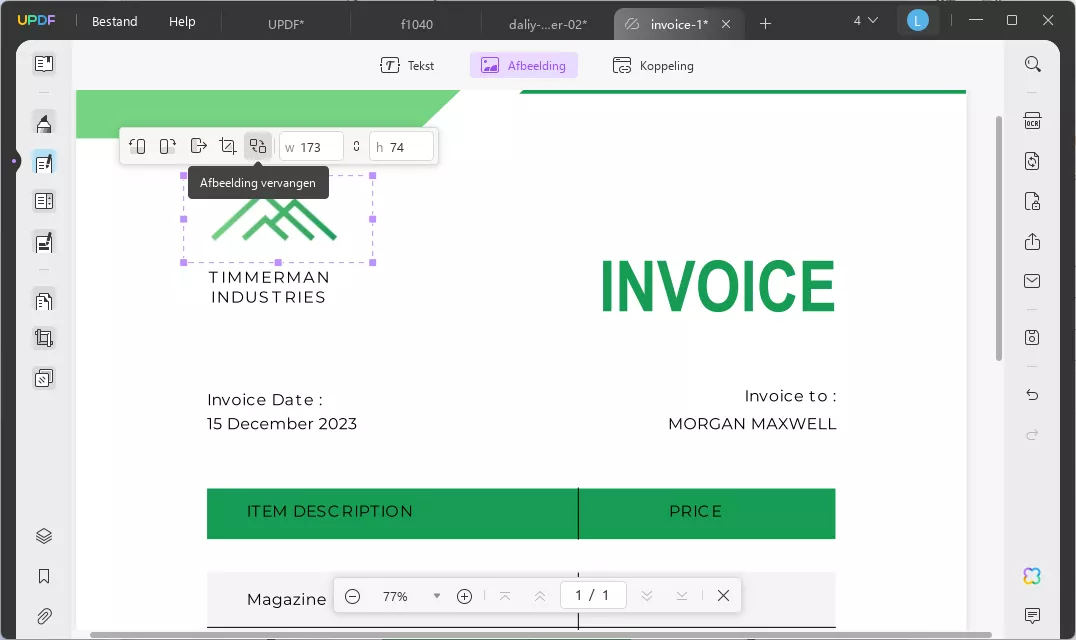Select the Tekst editing mode
The width and height of the screenshot is (1076, 640).
click(x=407, y=66)
